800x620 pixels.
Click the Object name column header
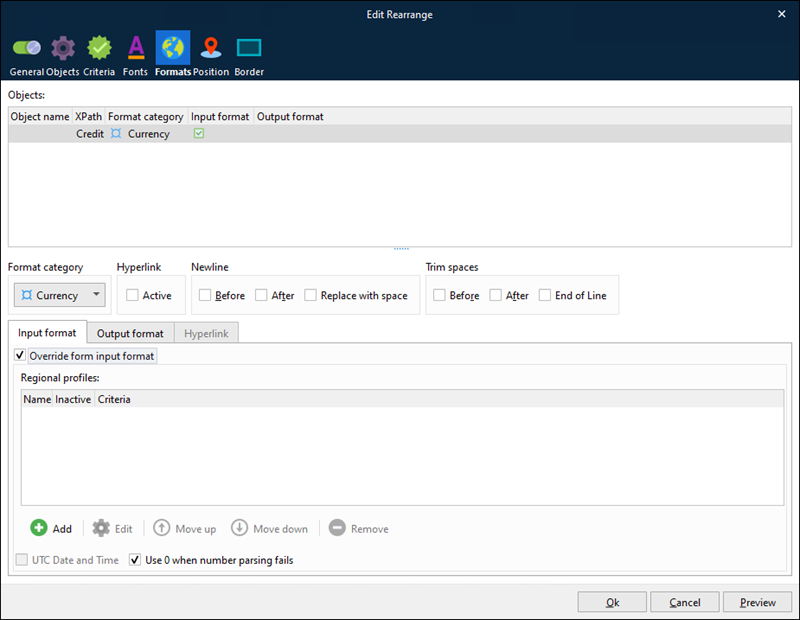pos(40,116)
